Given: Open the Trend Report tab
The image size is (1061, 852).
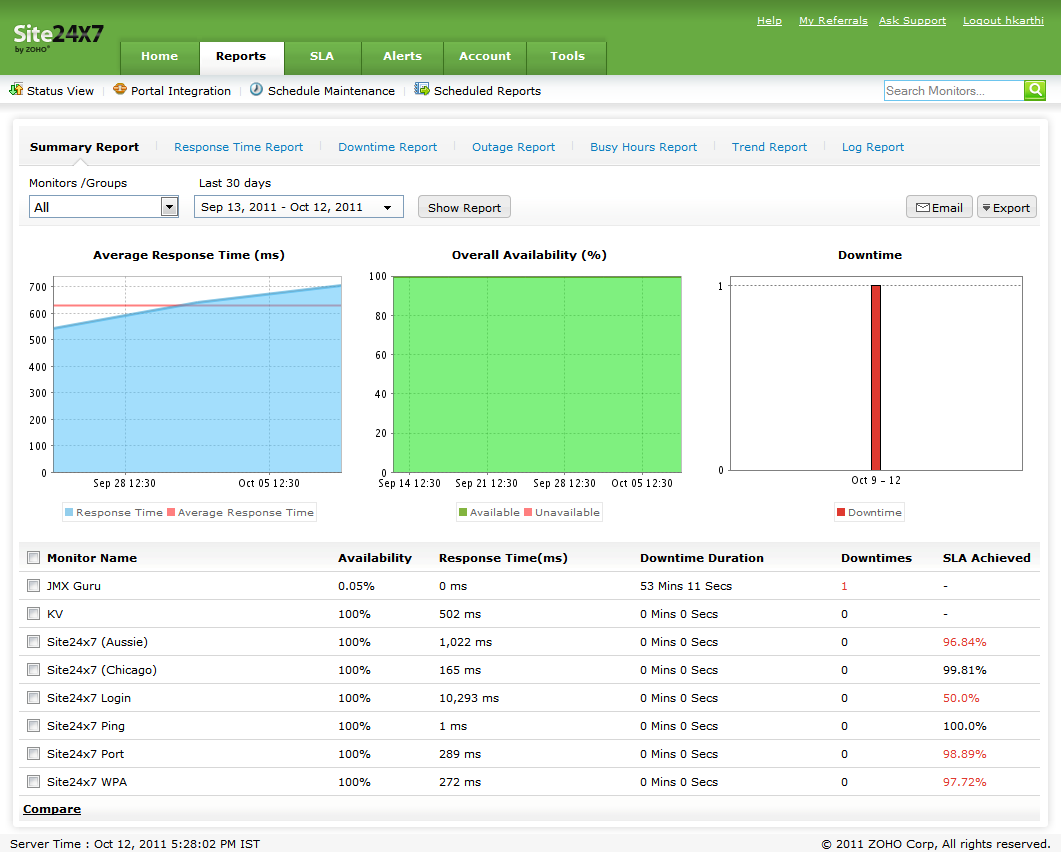Looking at the screenshot, I should coord(769,147).
